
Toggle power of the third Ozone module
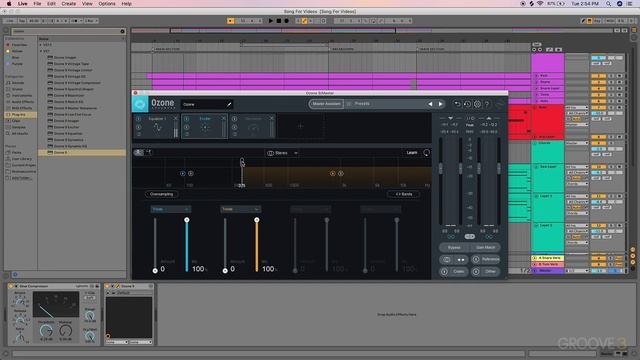coord(235,119)
